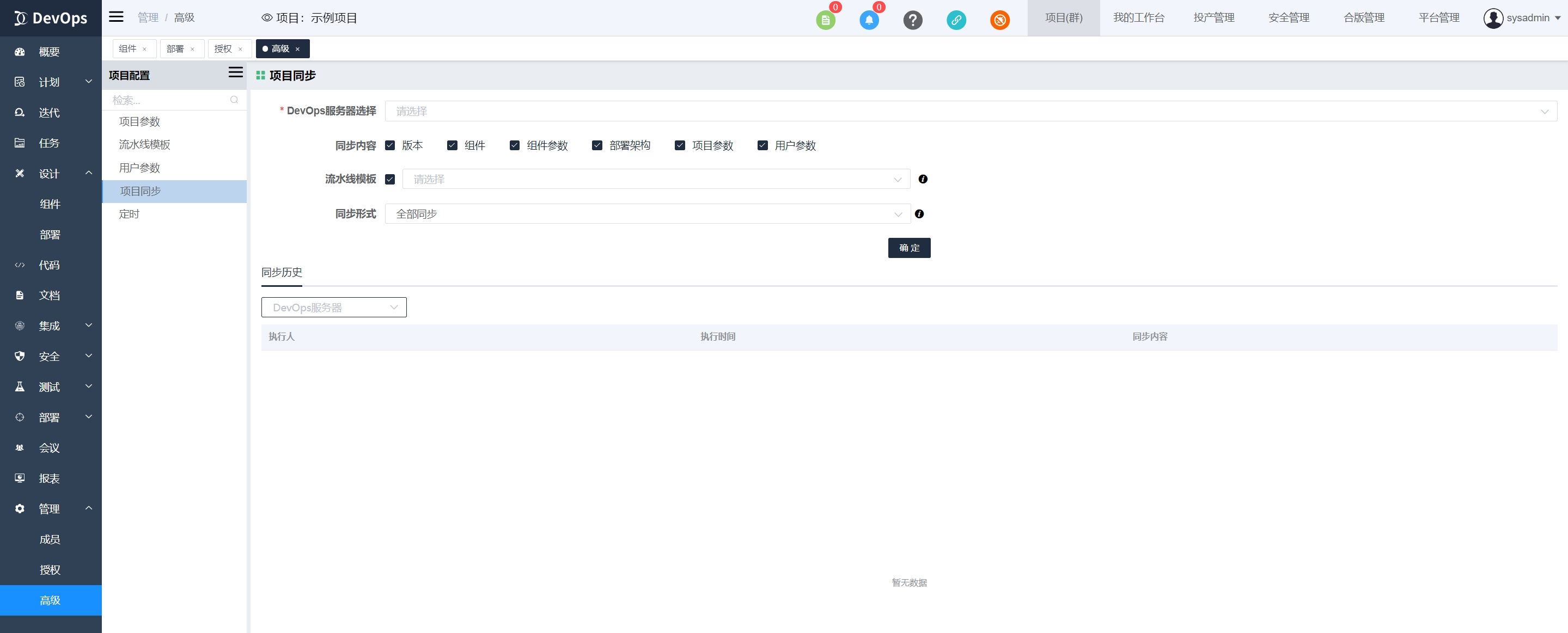
Task: Collapse the 项目配置 panel with its menu icon
Action: [236, 73]
